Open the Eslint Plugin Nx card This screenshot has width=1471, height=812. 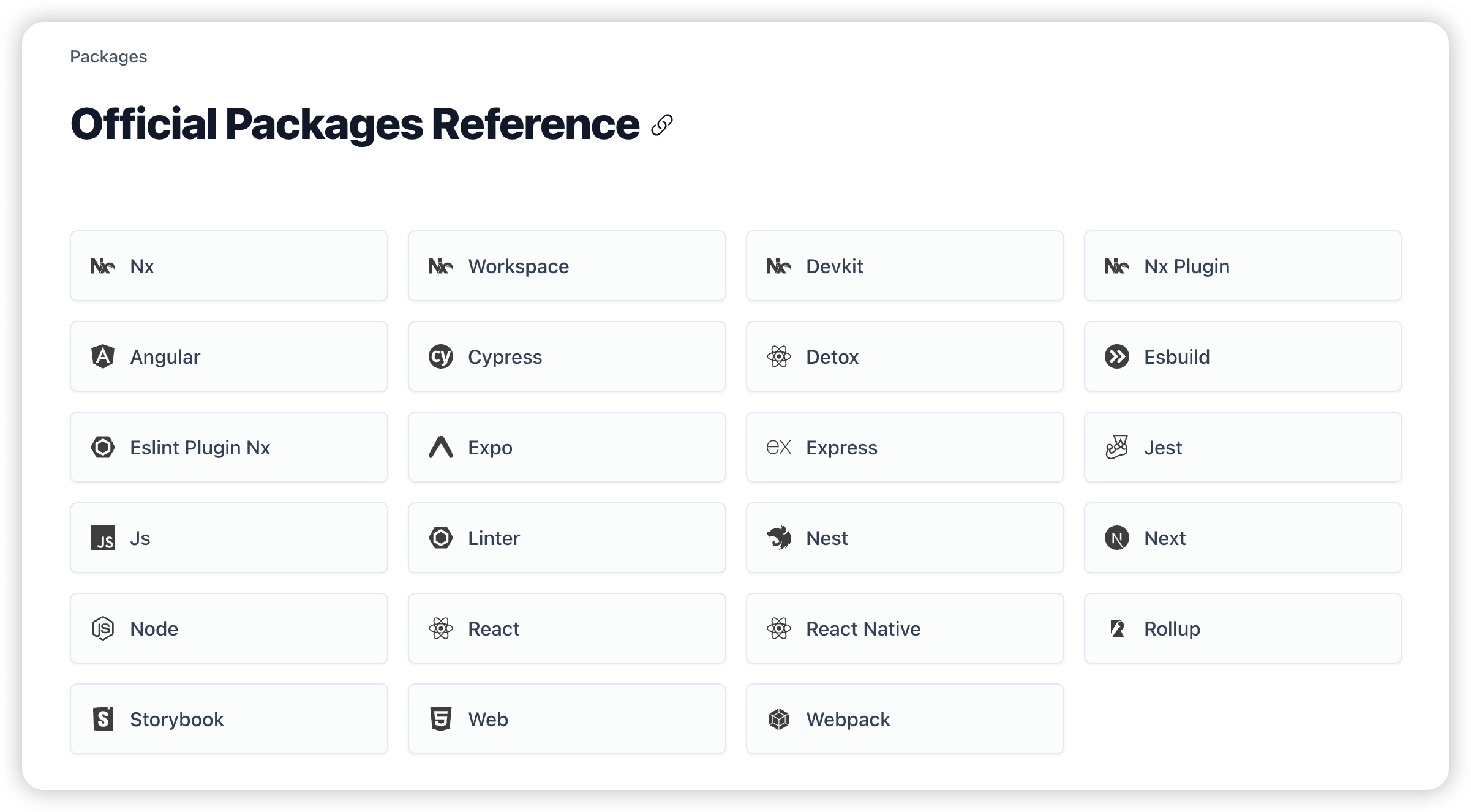coord(228,447)
